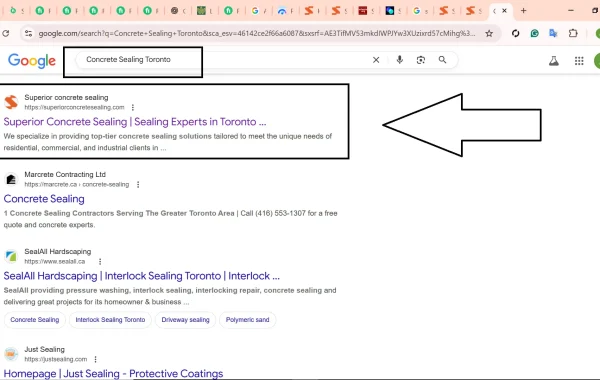Screen dimensions: 600x380
Task: Search by image using Google Lens icon
Action: [x=421, y=60]
